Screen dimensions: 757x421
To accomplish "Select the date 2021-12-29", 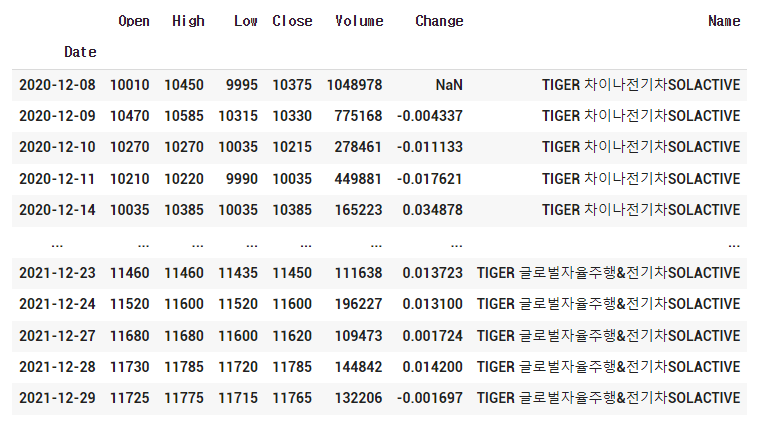I will click(x=57, y=398).
